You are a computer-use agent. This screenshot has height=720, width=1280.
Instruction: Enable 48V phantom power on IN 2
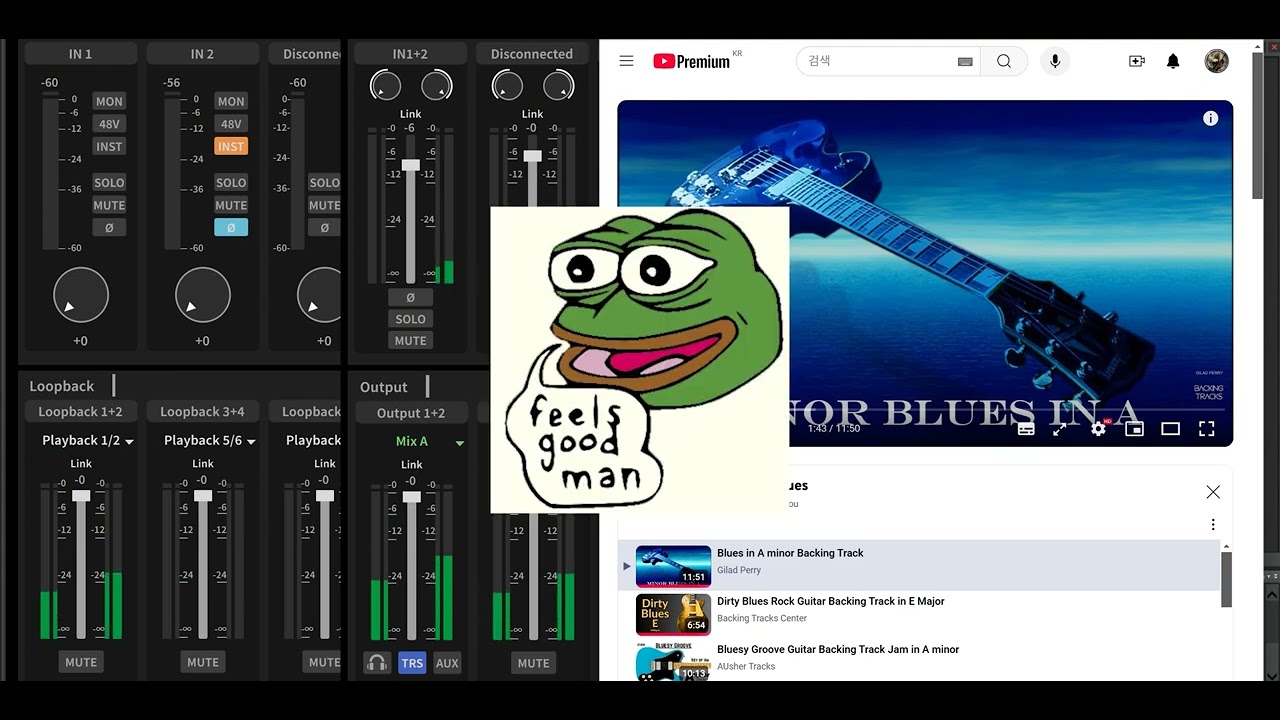click(231, 124)
